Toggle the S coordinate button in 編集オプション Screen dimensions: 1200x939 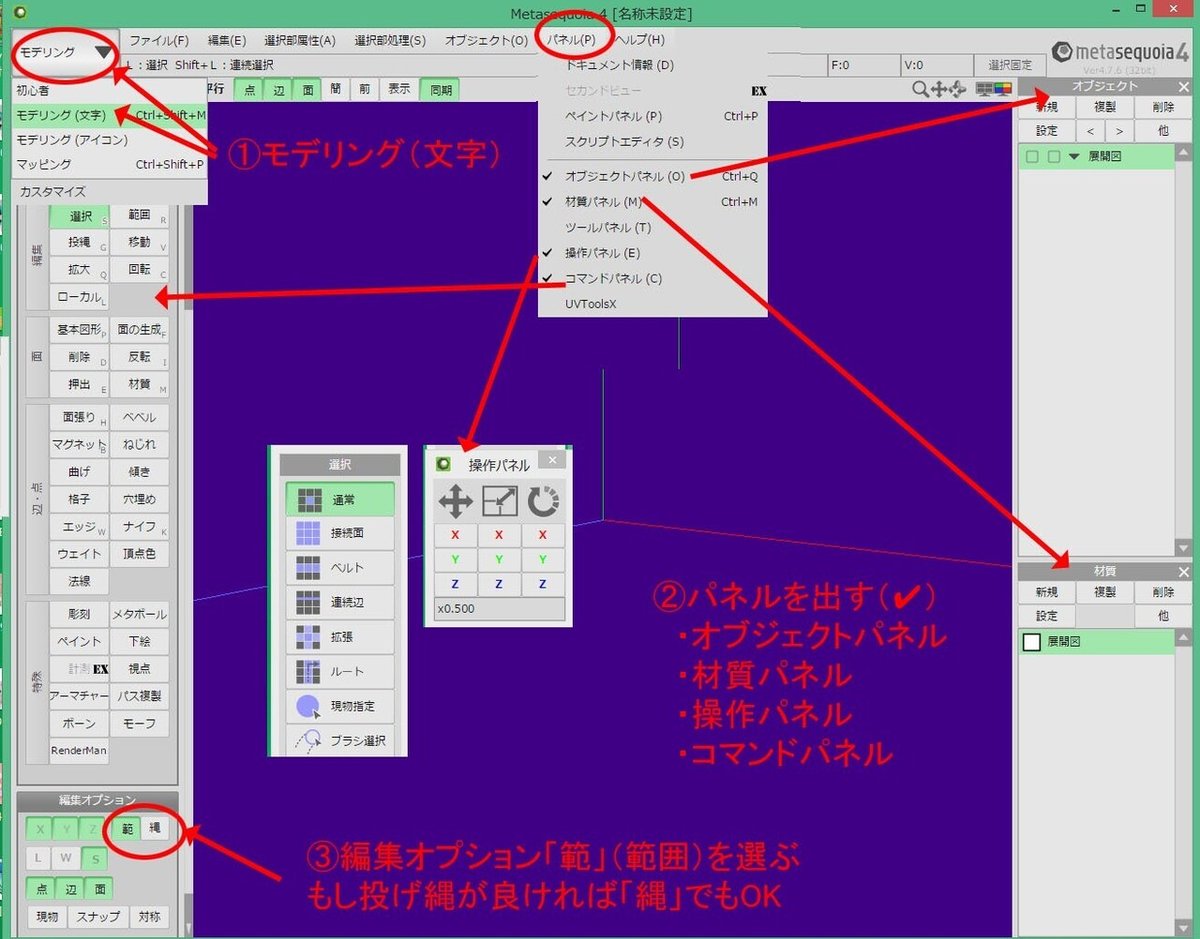pyautogui.click(x=95, y=858)
